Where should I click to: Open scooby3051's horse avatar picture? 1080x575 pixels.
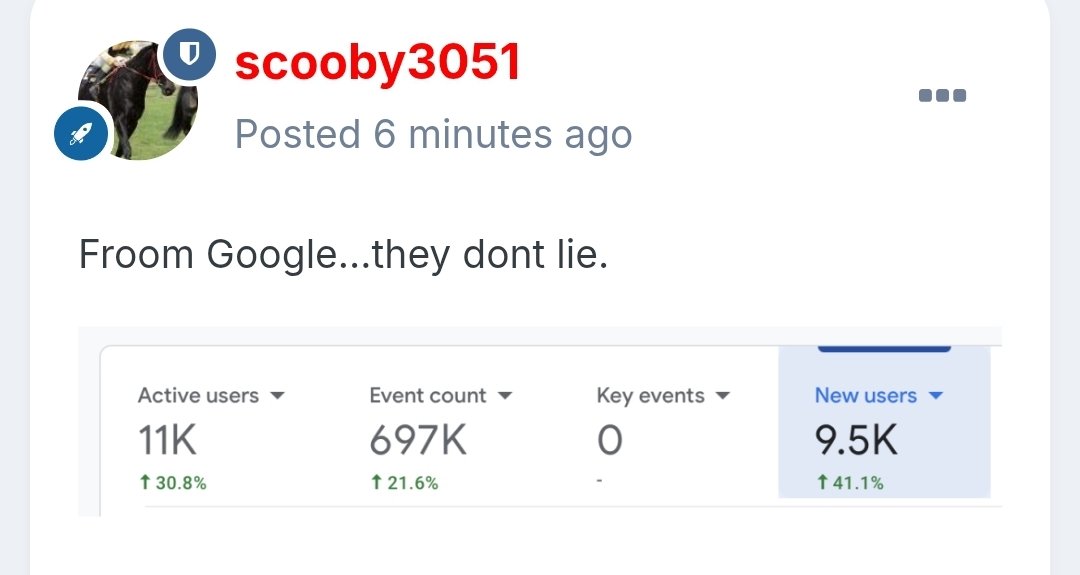[x=137, y=101]
